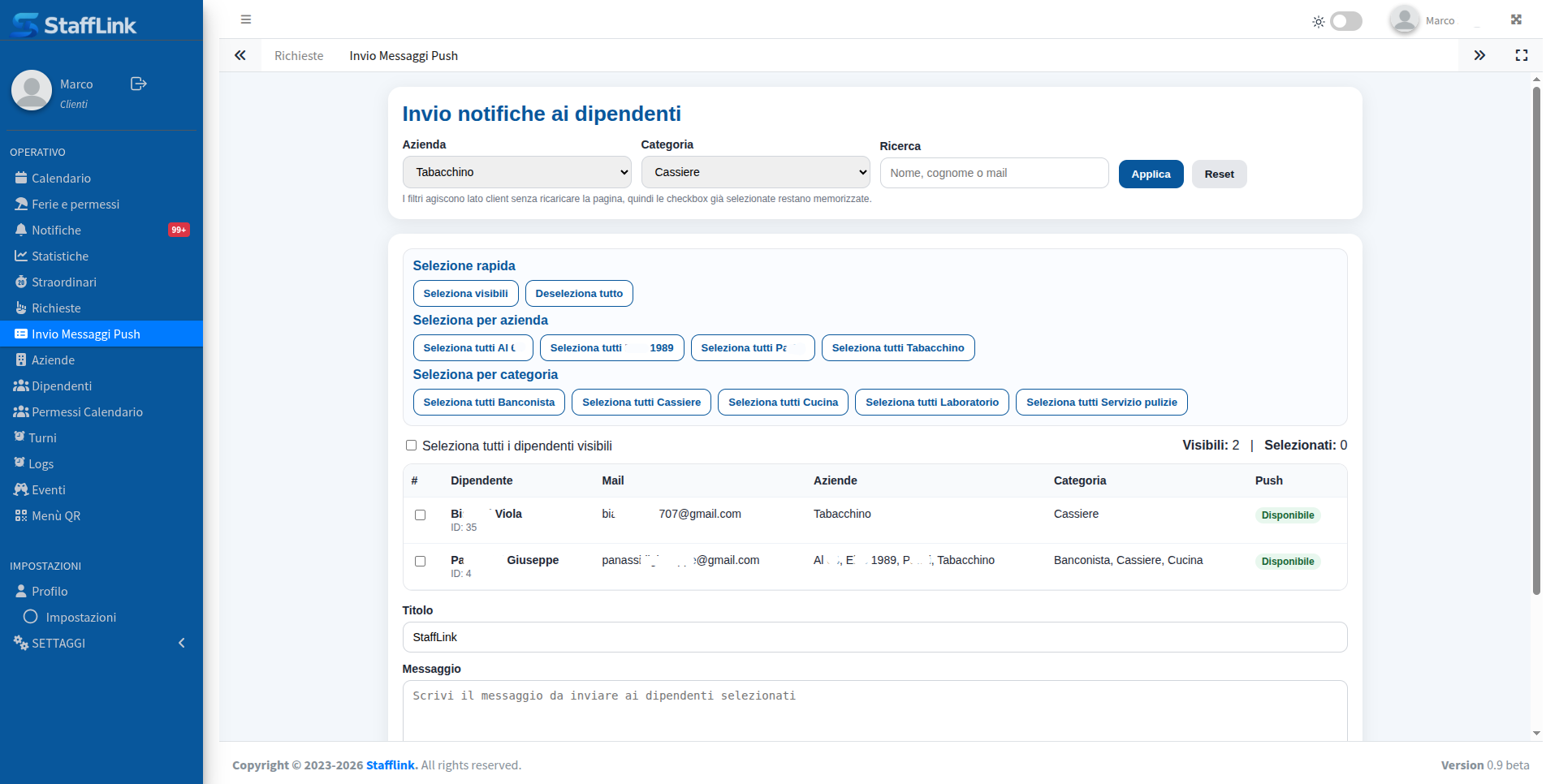Click the expand icon at top-right corner

[x=1516, y=19]
